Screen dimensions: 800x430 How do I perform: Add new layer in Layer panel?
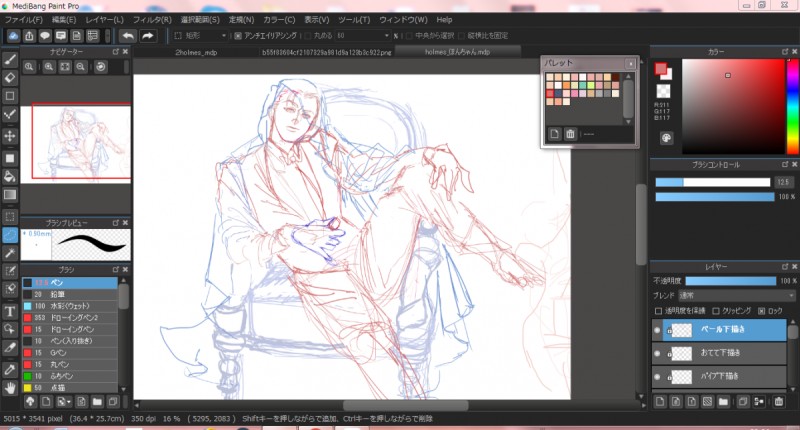[660, 401]
